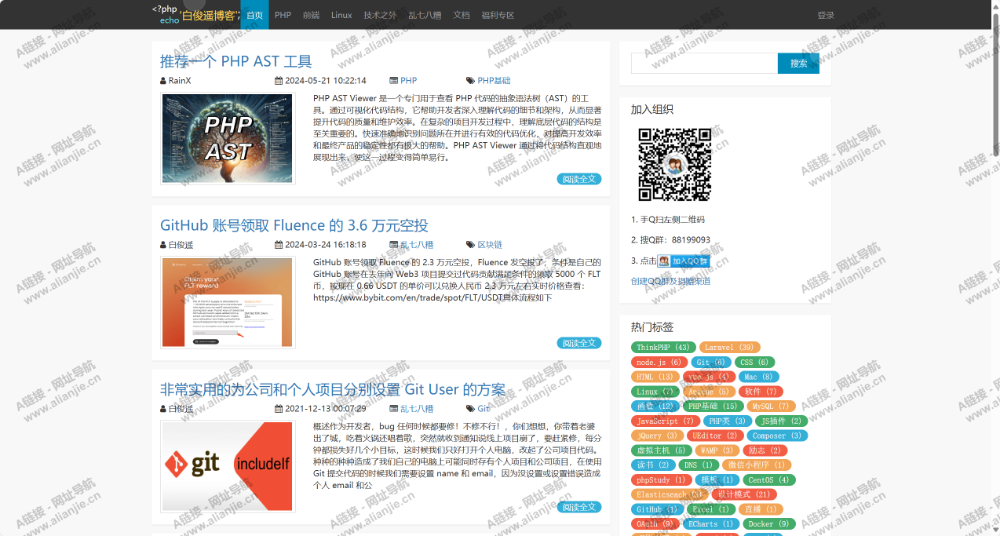The image size is (1000, 536).
Task: Open the PHP AST post thumbnail
Action: 228,138
